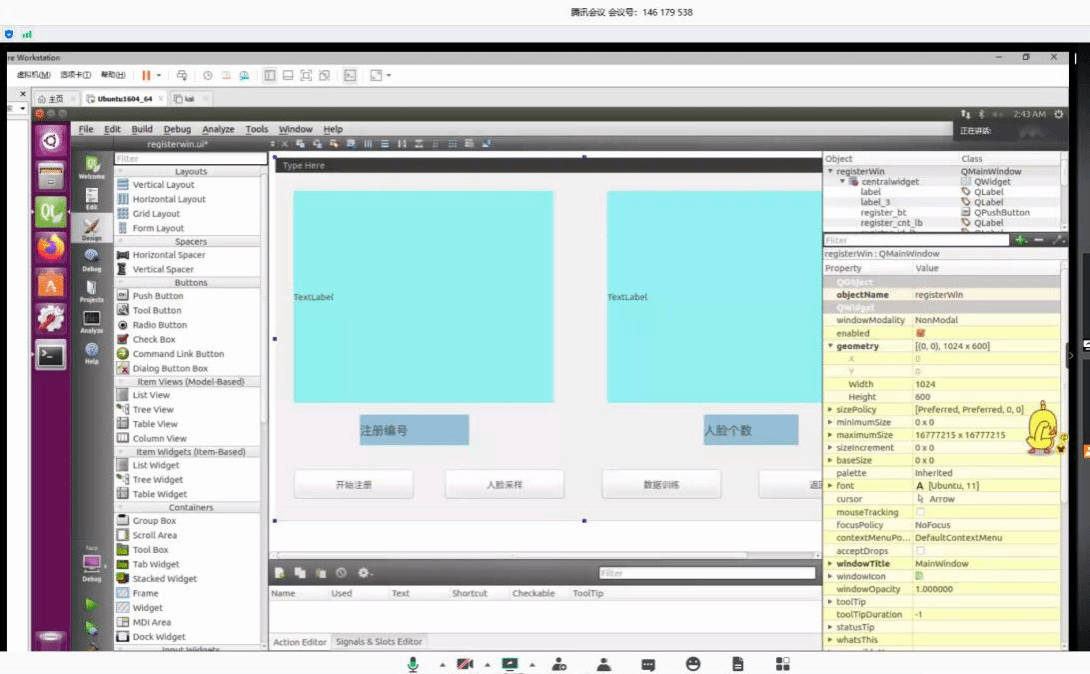
Task: Pick the Grid Layout widget item
Action: coord(156,214)
